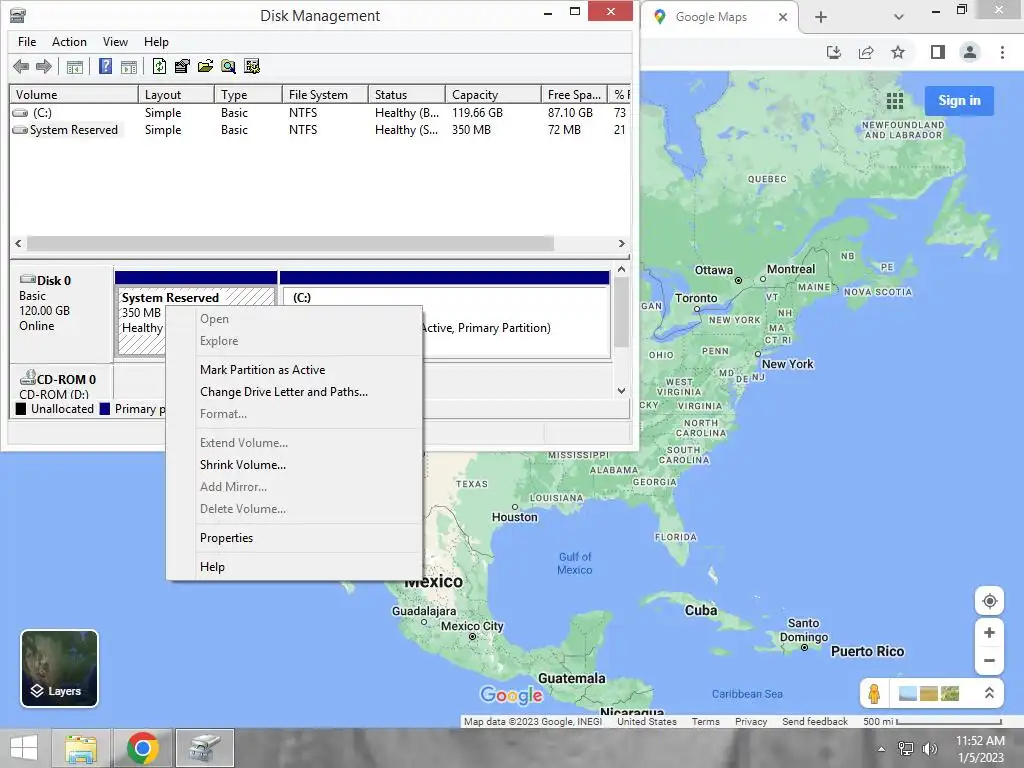Click the Back arrow in Disk Management toolbar

21,66
